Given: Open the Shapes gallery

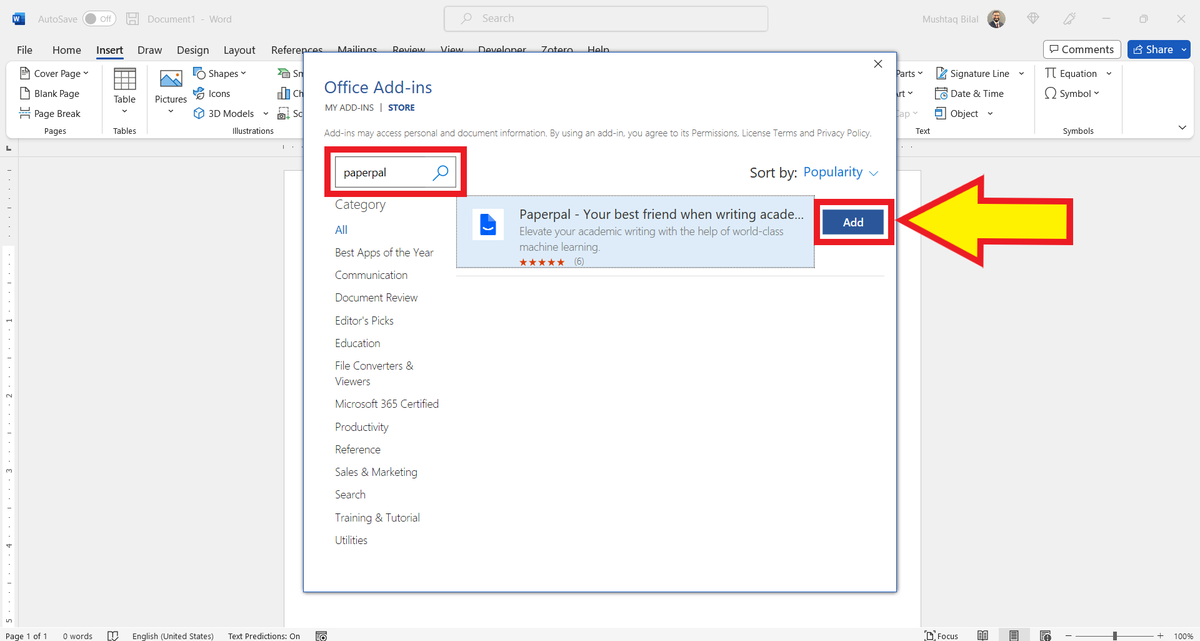Looking at the screenshot, I should click(220, 73).
